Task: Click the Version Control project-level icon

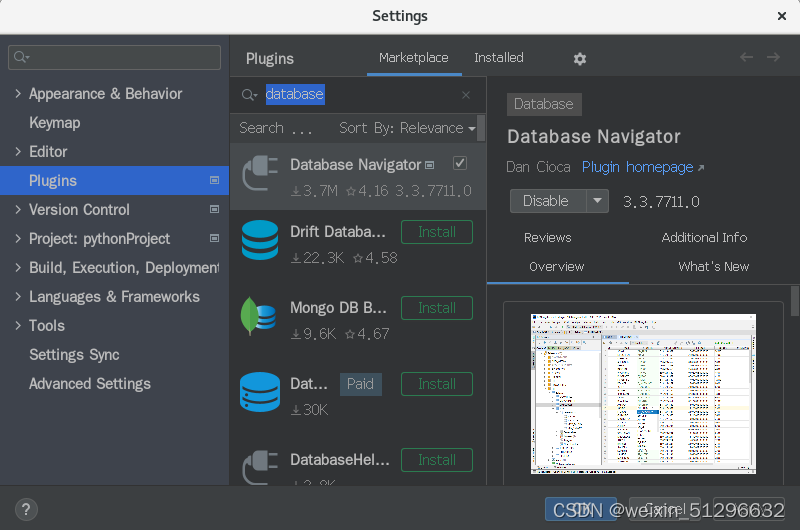Action: click(214, 209)
